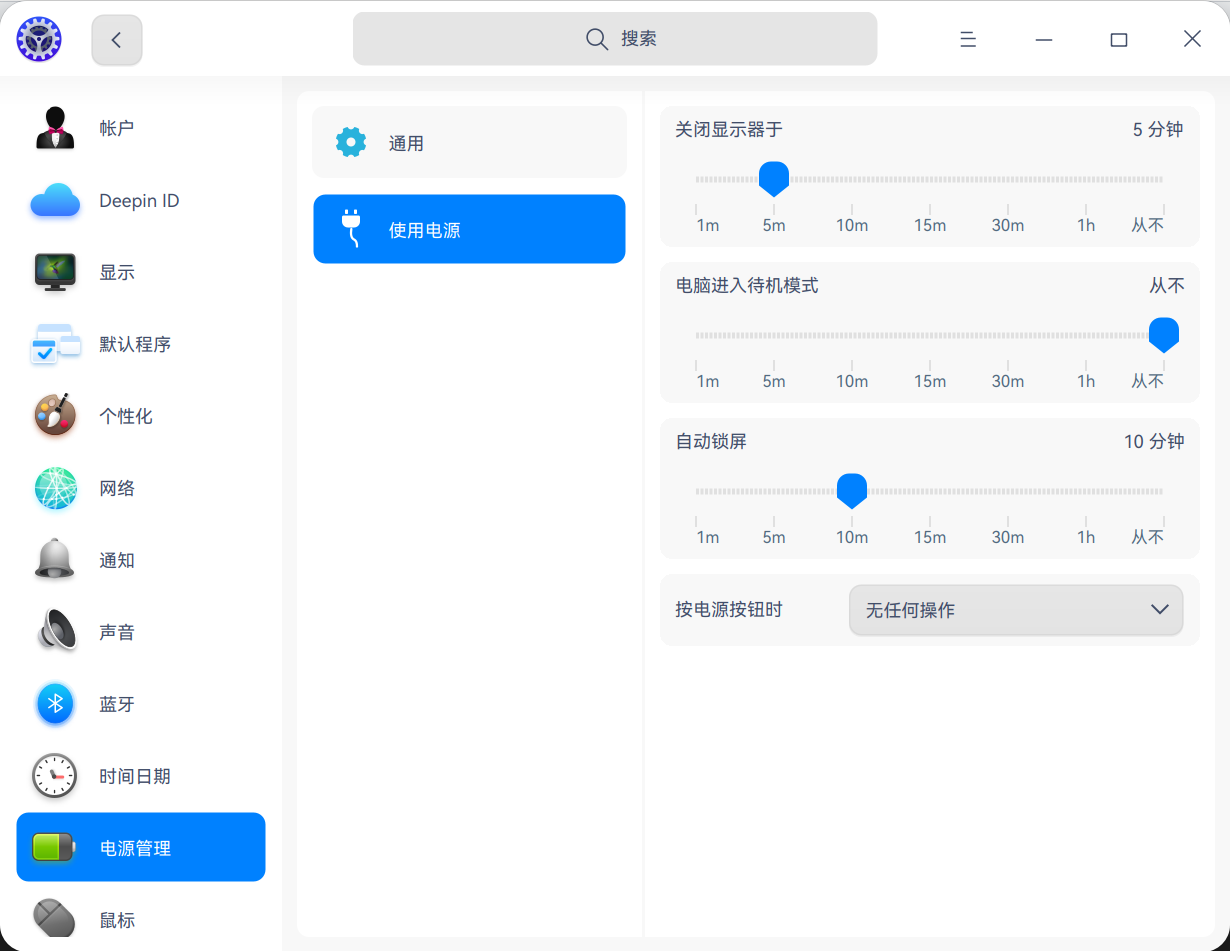
Task: Click inside the 搜索 search field
Action: pyautogui.click(x=615, y=39)
